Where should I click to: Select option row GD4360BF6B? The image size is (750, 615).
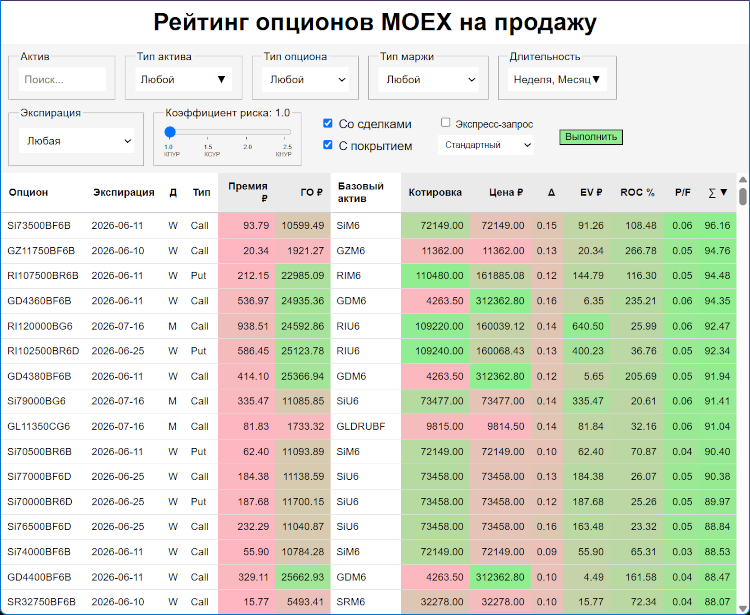368,301
